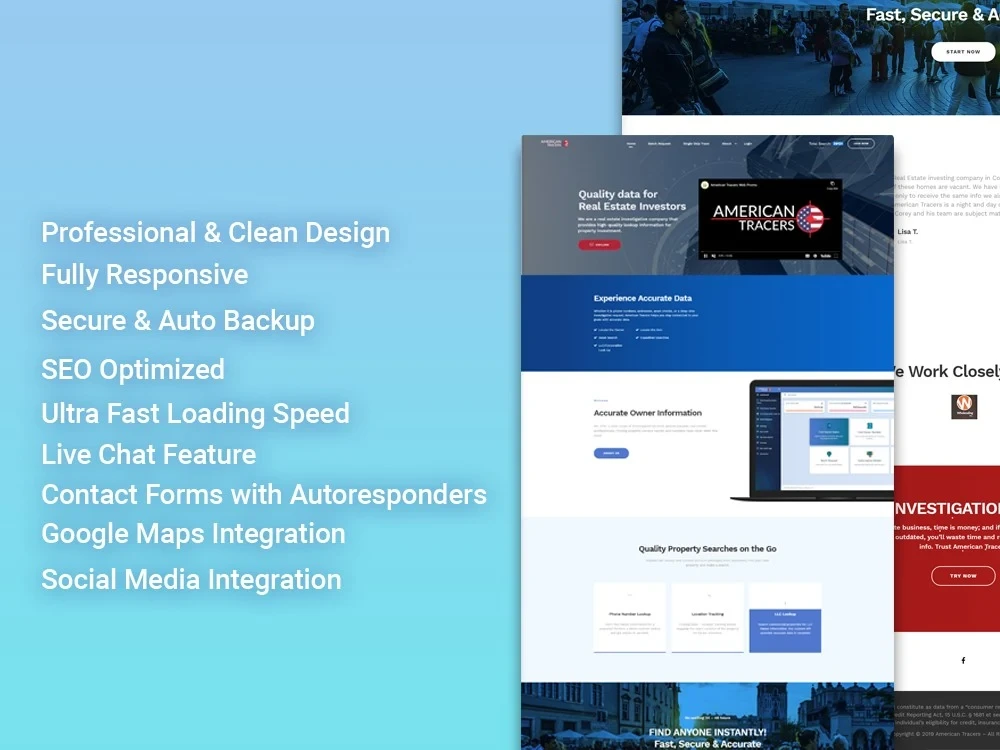The height and width of the screenshot is (750, 1000).
Task: Click the 'Accurate Owner Information' heading
Action: click(647, 413)
